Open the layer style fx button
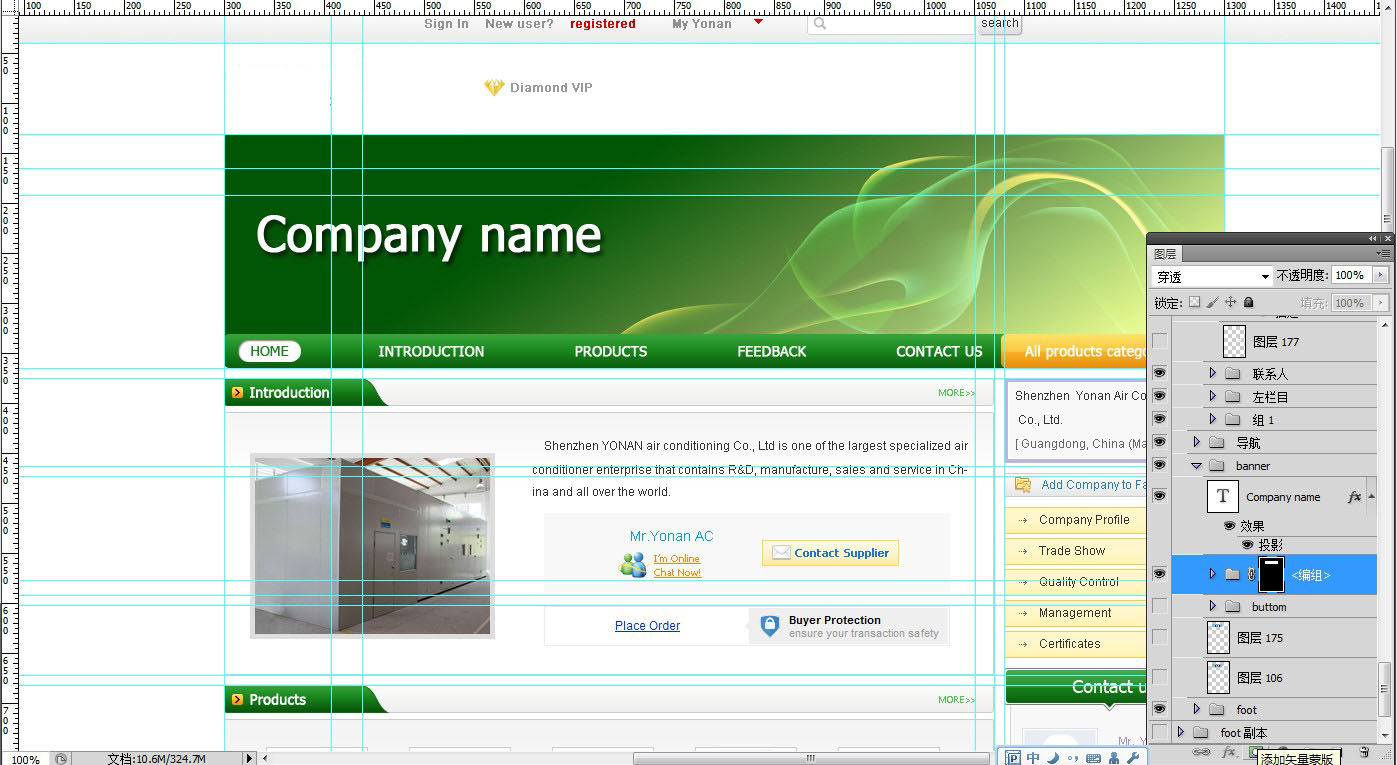This screenshot has width=1397, height=765. [x=1230, y=752]
